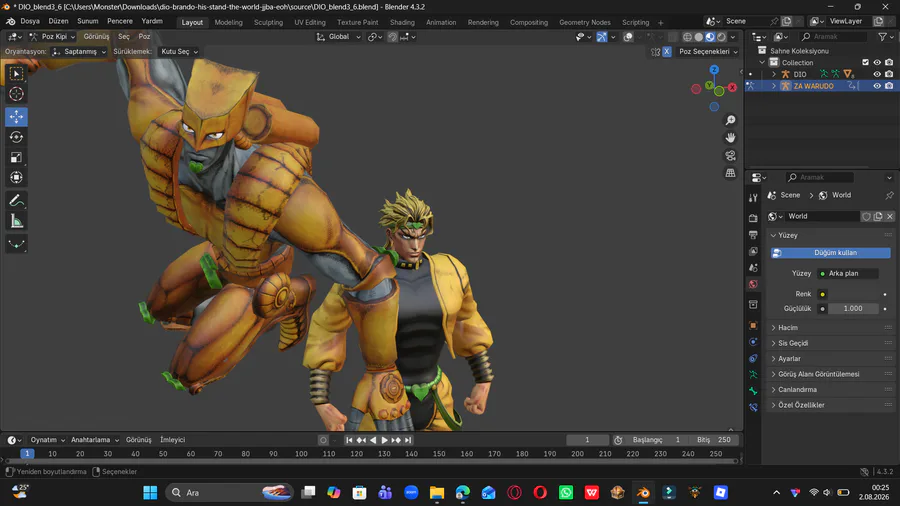Open the Poz Kipi mode dropdown
900x506 pixels.
[52, 37]
